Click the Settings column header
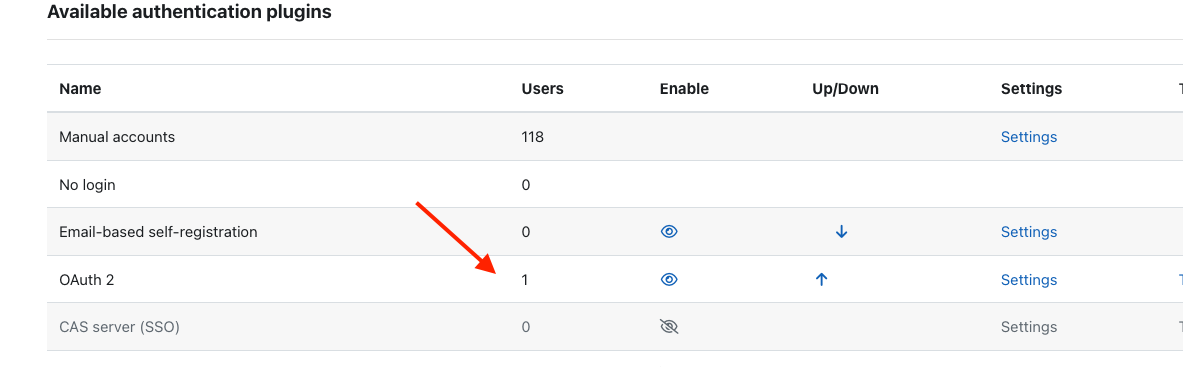This screenshot has width=1183, height=367. tap(1031, 88)
